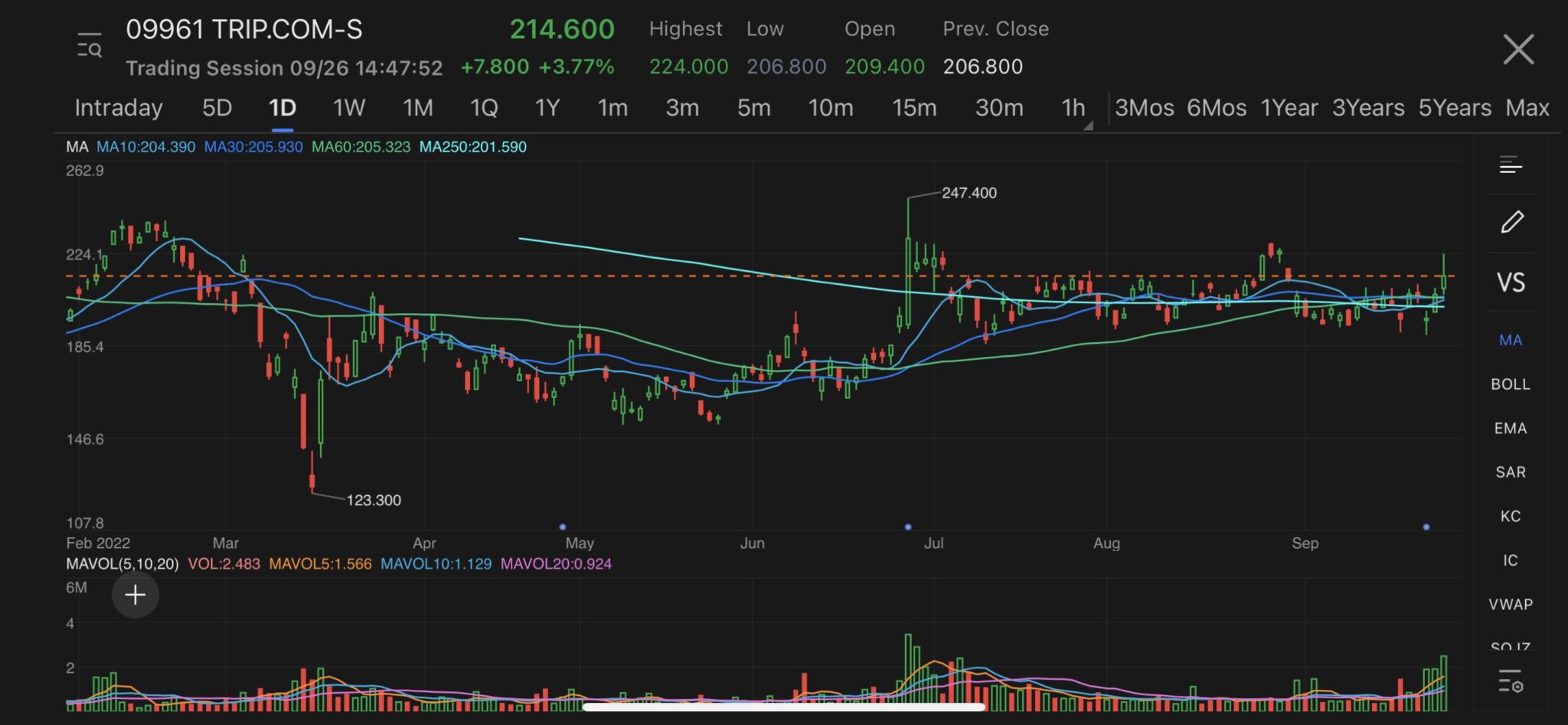Tap the bottom home indicator bar

pyautogui.click(x=784, y=707)
